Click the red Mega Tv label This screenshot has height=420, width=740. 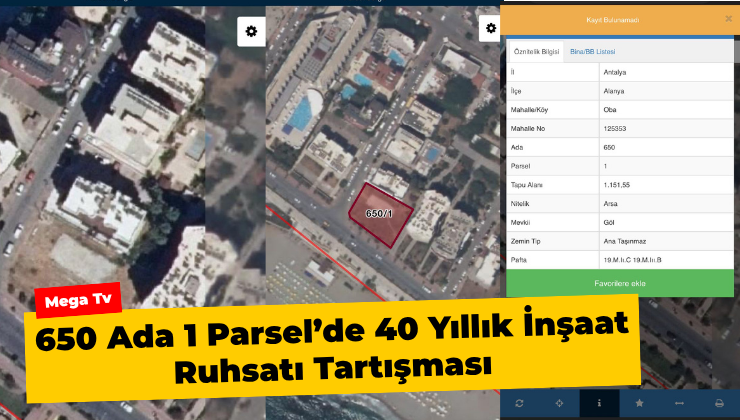pyautogui.click(x=78, y=300)
